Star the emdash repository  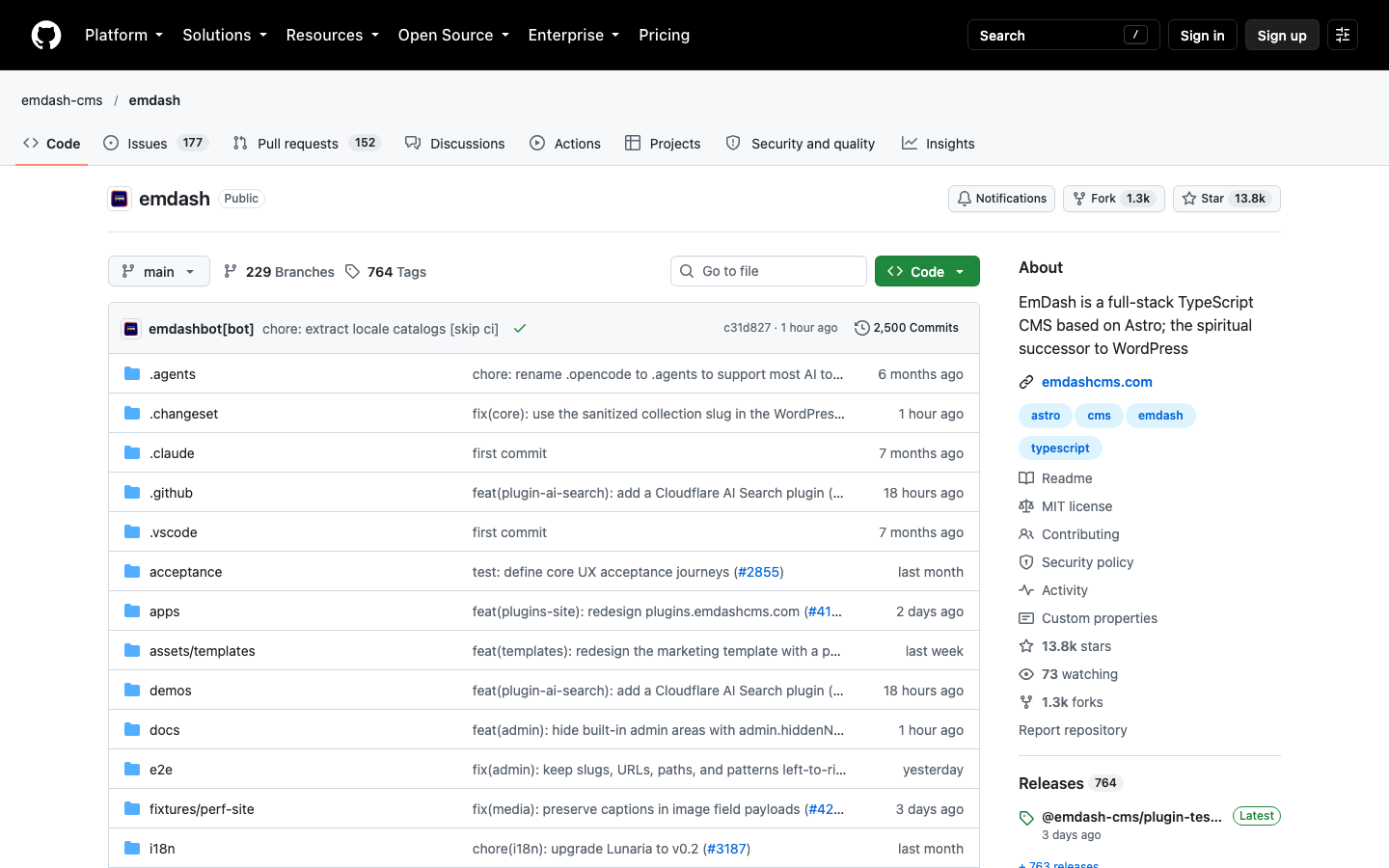[x=1227, y=199]
